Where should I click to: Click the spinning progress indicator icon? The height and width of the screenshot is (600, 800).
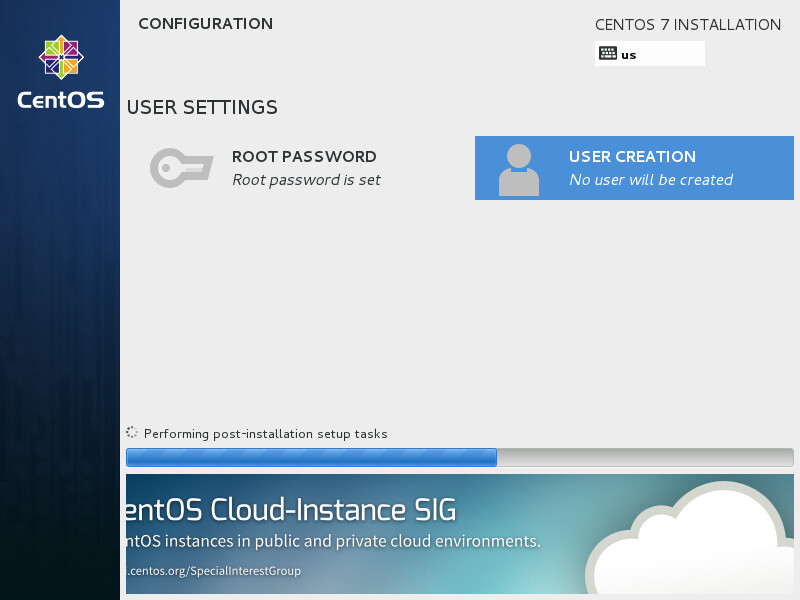coord(132,433)
